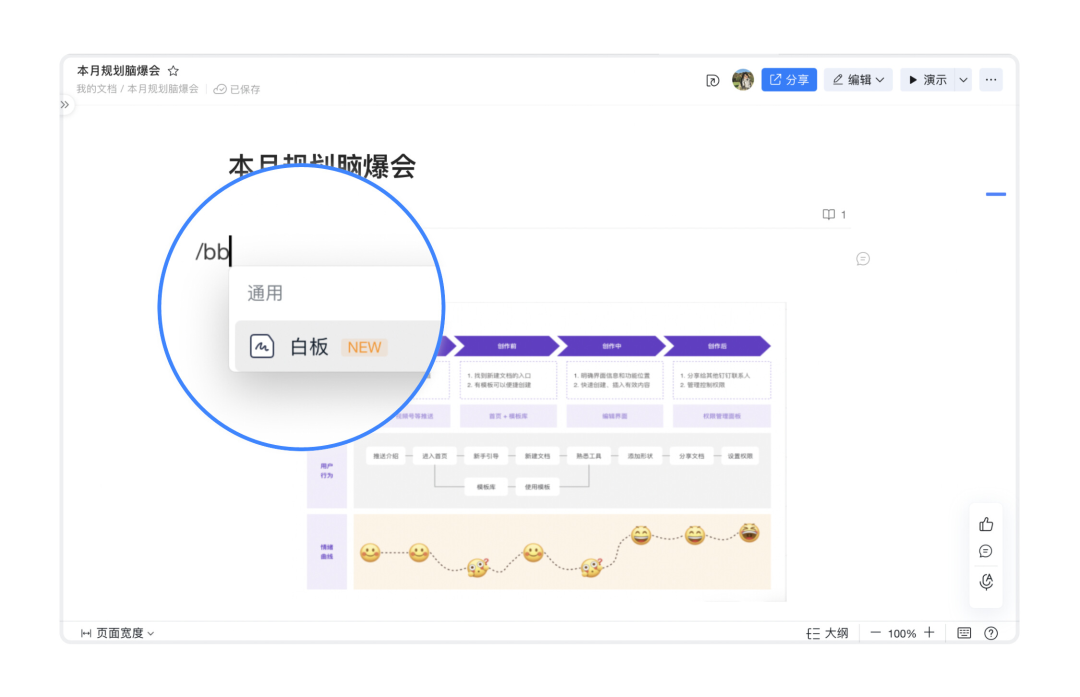Click the blue outline marker at right
The width and height of the screenshot is (1080, 697).
pyautogui.click(x=996, y=194)
